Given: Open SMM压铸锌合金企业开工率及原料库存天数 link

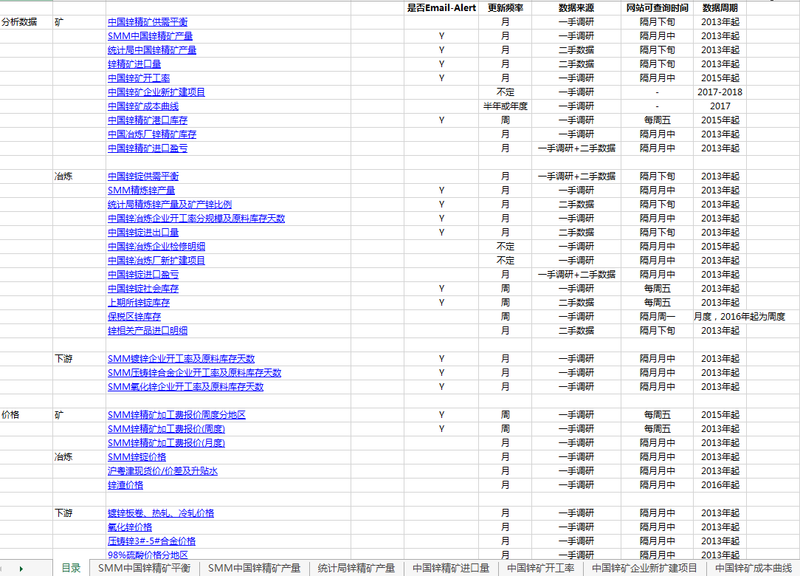Looking at the screenshot, I should (x=194, y=373).
